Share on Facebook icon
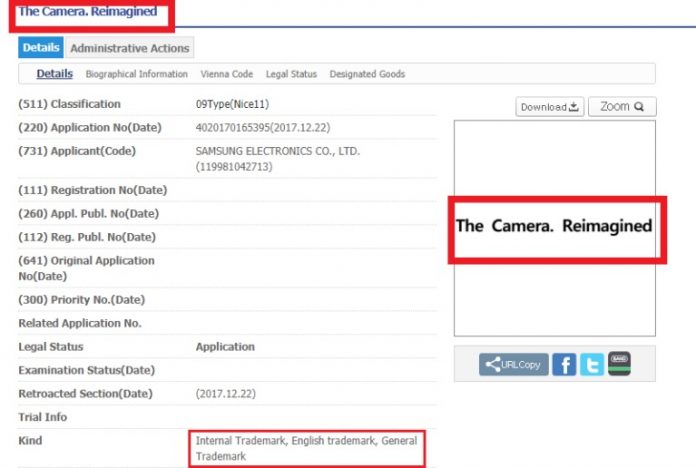696x468 pixels. click(564, 365)
